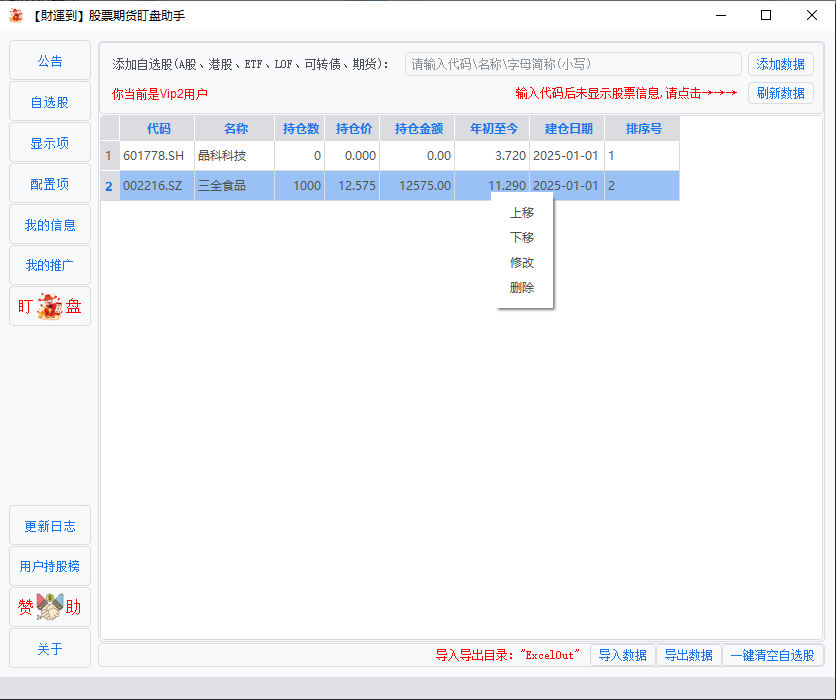Click 一键清空自选股 to clear watchlist
Image resolution: width=836 pixels, height=700 pixels.
click(772, 655)
